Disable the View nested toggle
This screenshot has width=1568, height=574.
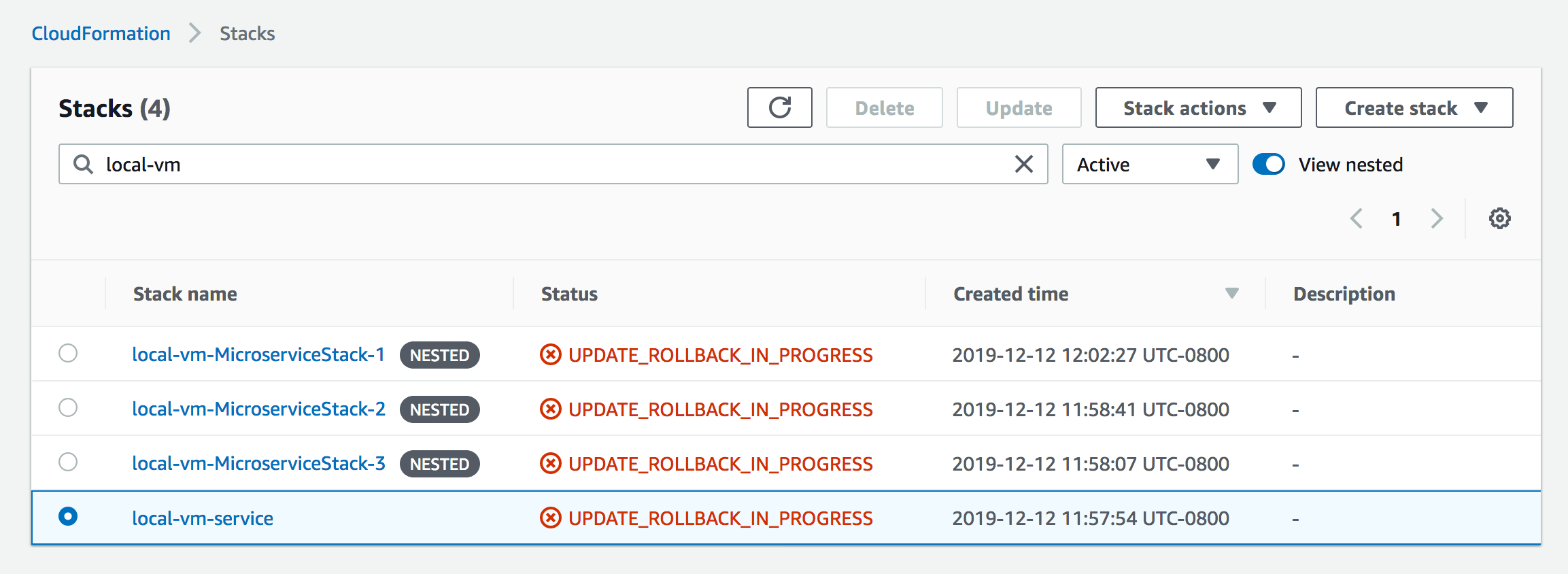[1267, 164]
